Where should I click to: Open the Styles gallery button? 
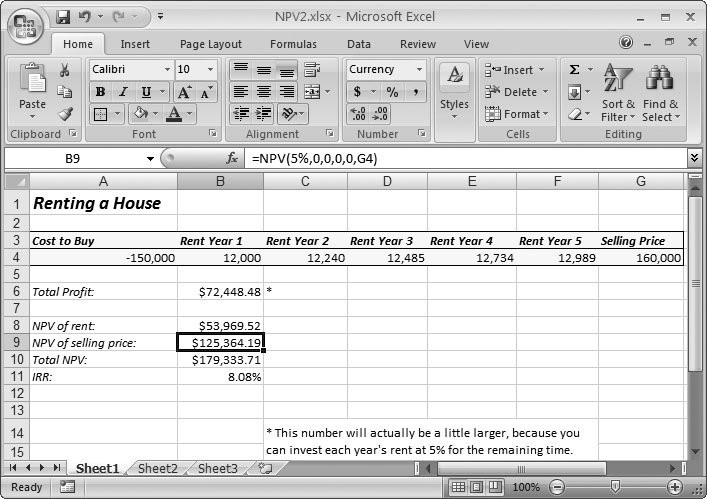454,90
